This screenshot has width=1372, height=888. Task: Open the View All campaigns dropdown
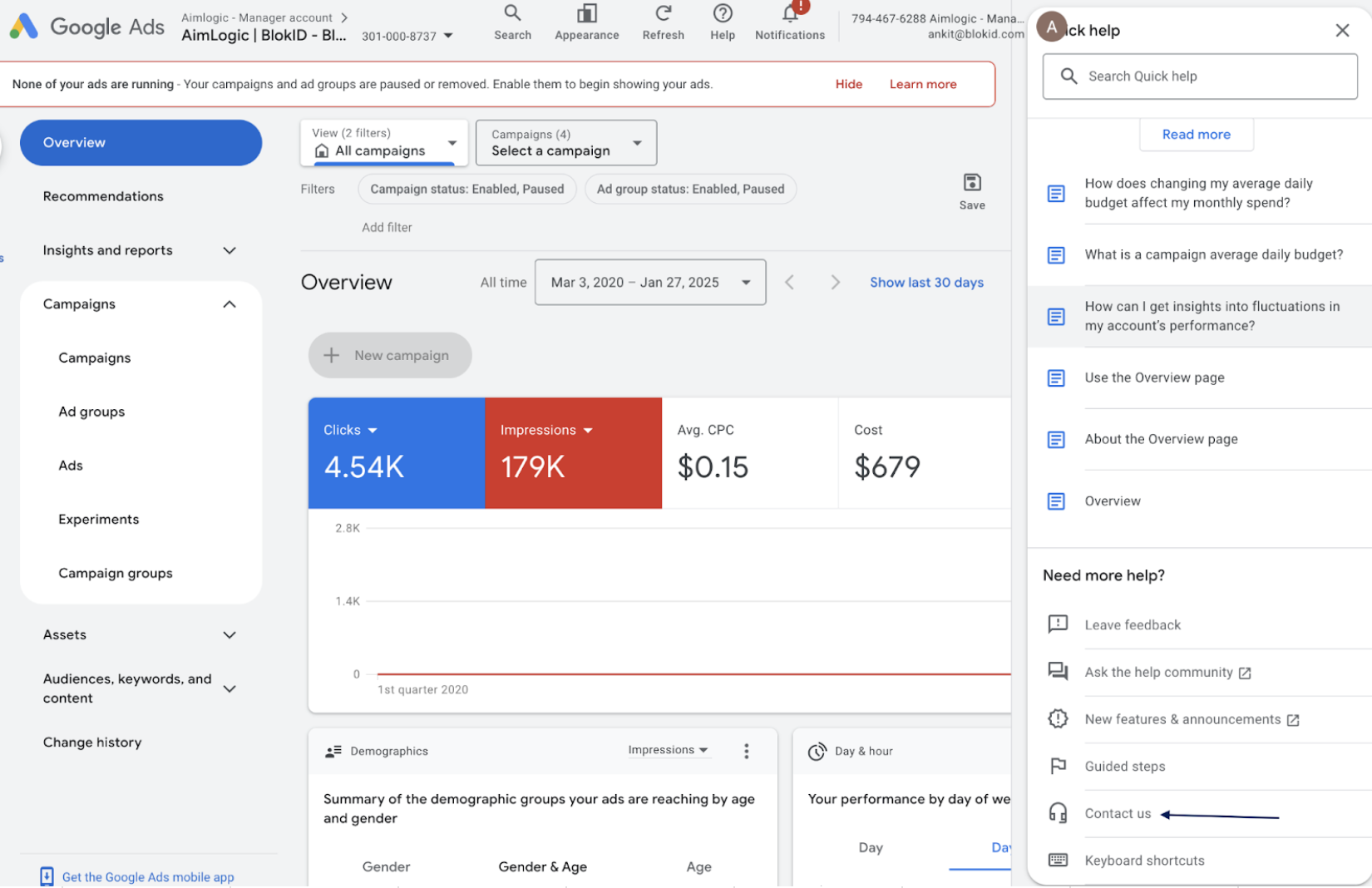click(384, 142)
